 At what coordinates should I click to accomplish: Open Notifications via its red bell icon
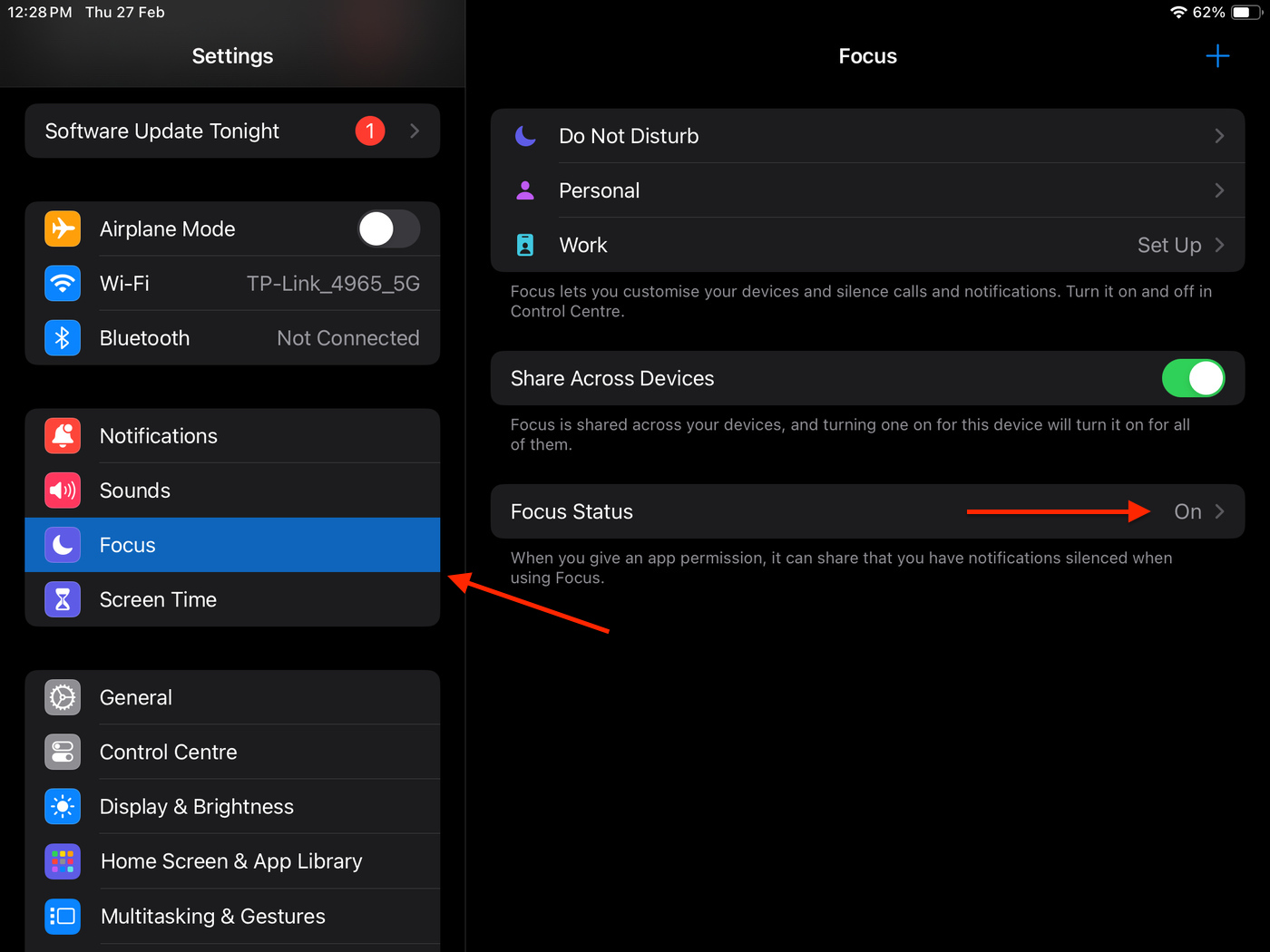coord(62,435)
